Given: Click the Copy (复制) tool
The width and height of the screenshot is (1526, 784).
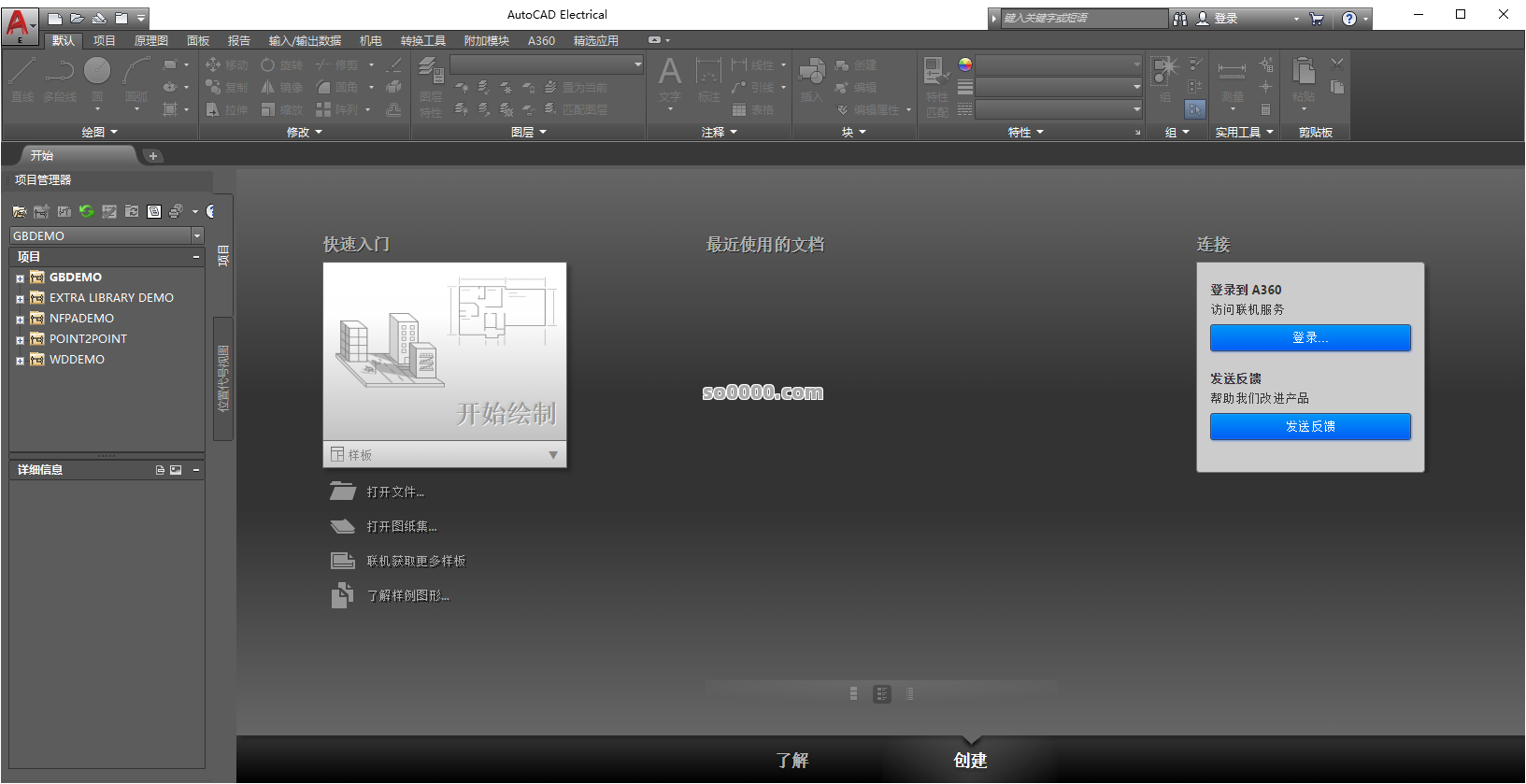Looking at the screenshot, I should click(226, 87).
